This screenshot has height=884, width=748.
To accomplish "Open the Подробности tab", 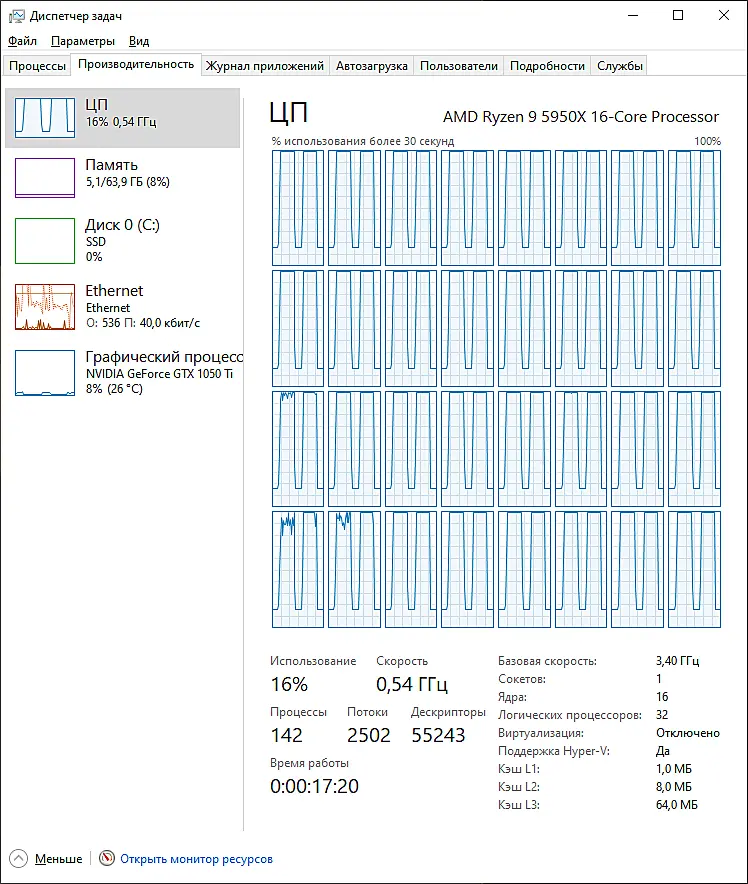I will tap(547, 66).
